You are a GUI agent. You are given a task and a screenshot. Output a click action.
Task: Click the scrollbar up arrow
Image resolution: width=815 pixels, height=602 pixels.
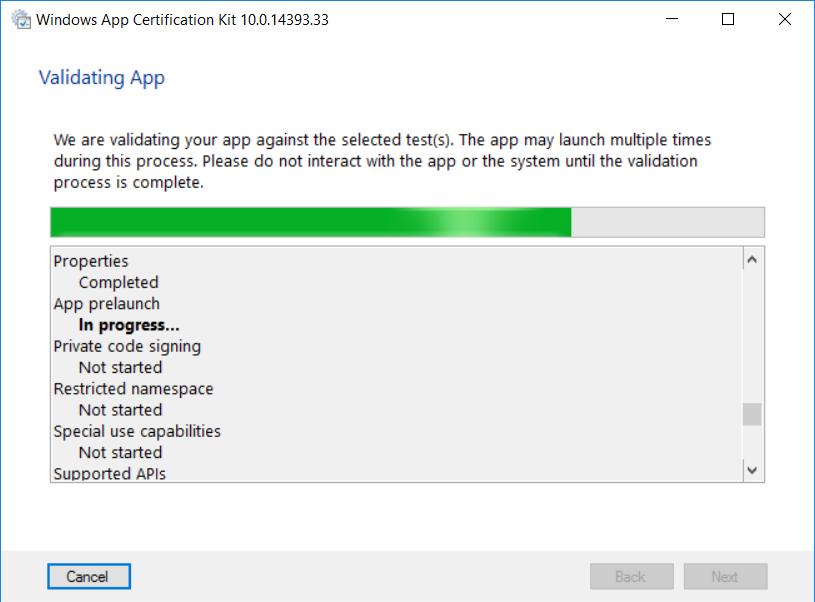(752, 258)
